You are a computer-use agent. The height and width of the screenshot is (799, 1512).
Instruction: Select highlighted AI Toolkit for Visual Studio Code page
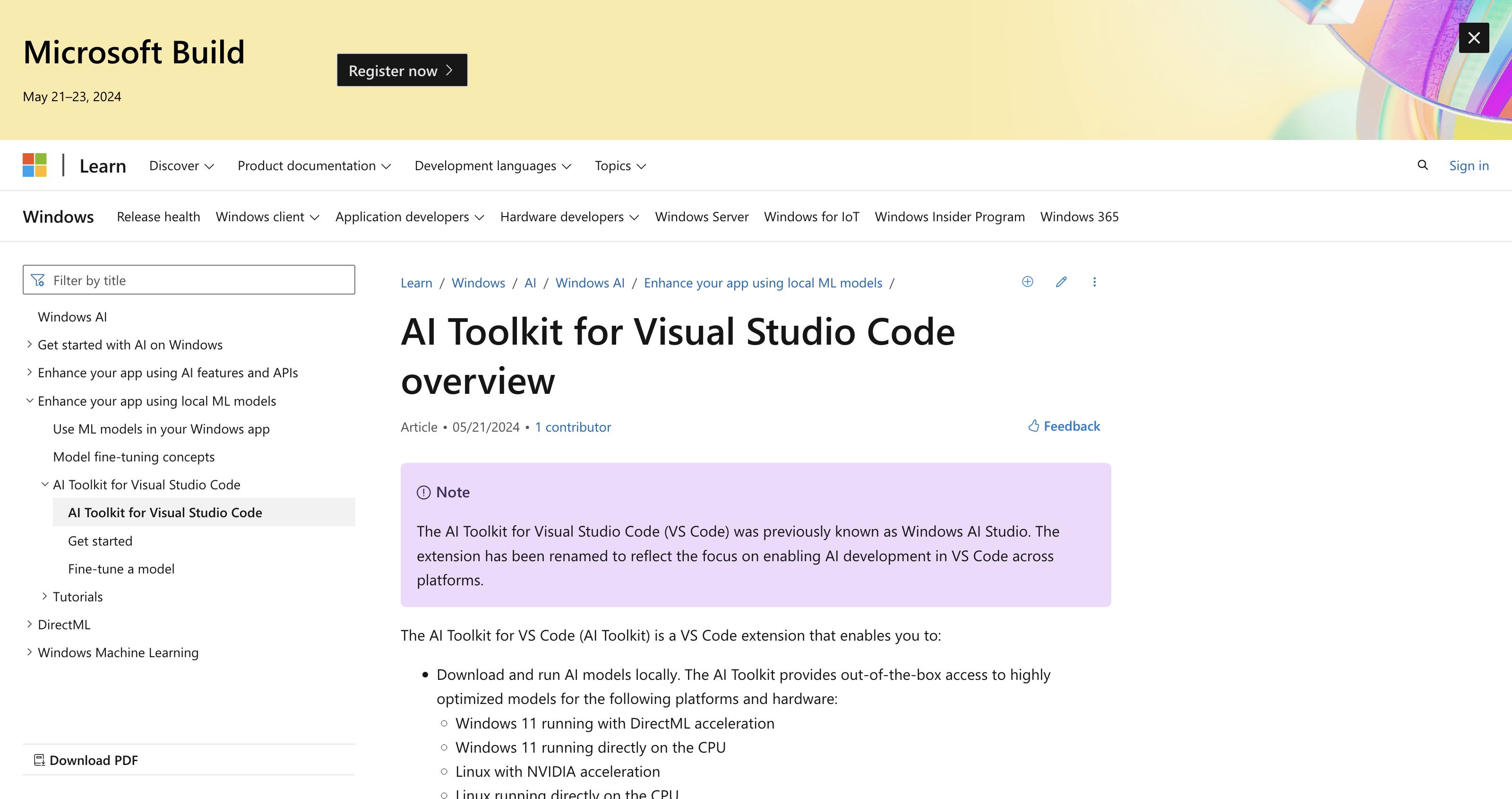204,512
